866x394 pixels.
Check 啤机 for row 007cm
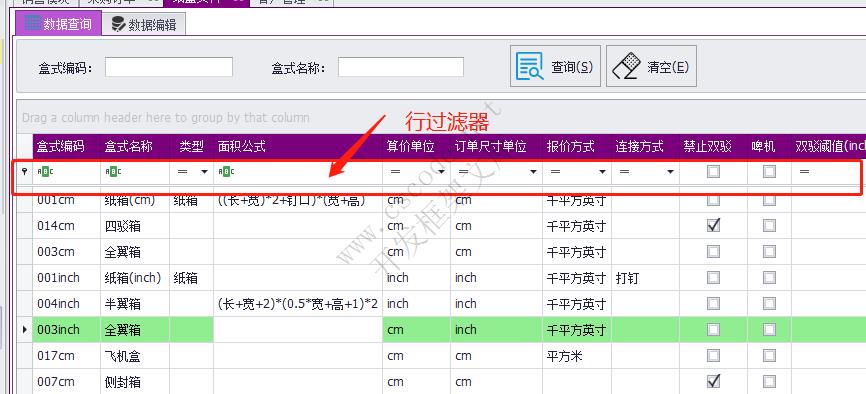pyautogui.click(x=769, y=381)
